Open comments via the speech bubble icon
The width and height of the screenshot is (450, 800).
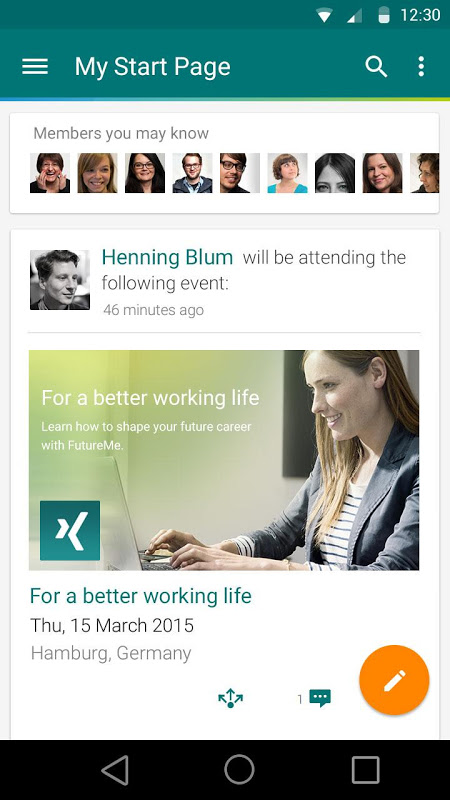coord(320,698)
